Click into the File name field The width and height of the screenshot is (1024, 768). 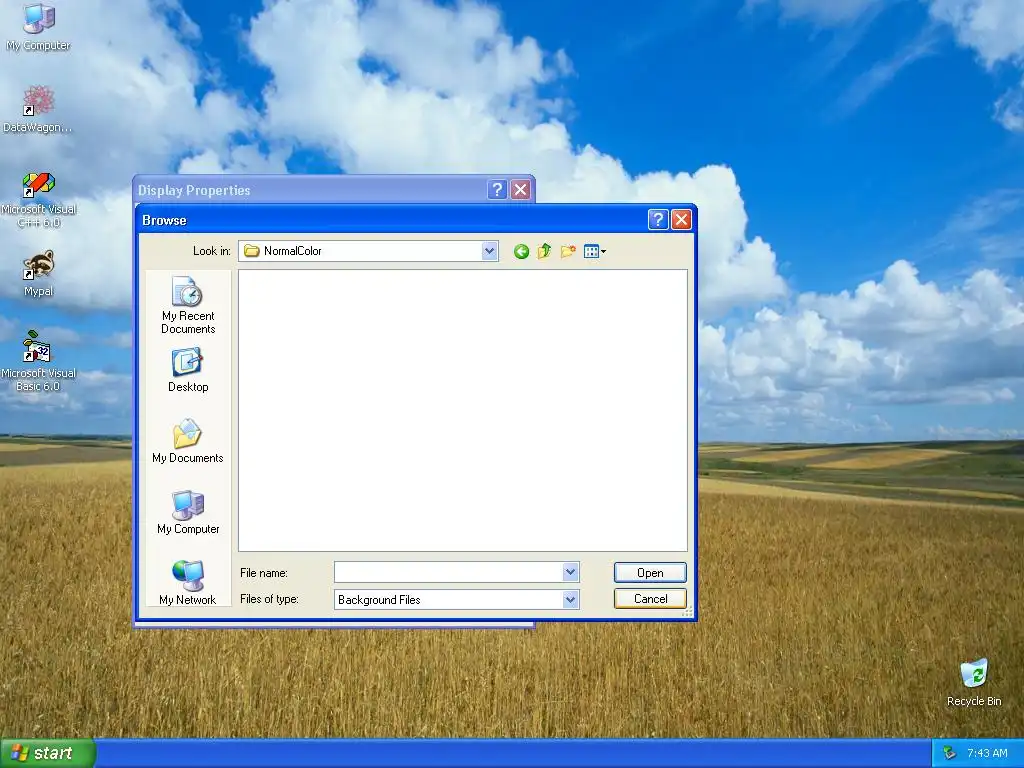pyautogui.click(x=449, y=572)
